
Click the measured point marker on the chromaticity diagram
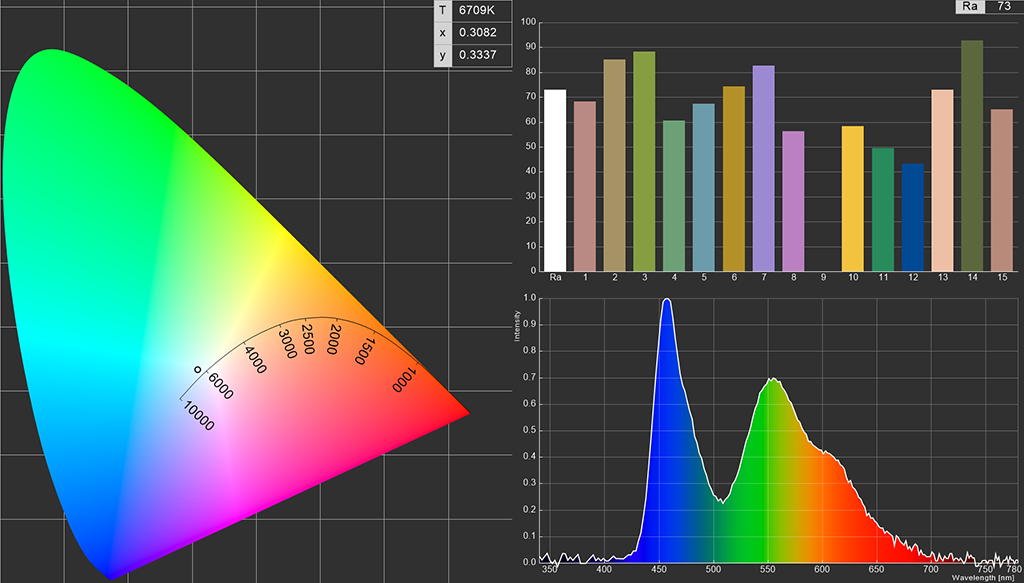coord(198,370)
